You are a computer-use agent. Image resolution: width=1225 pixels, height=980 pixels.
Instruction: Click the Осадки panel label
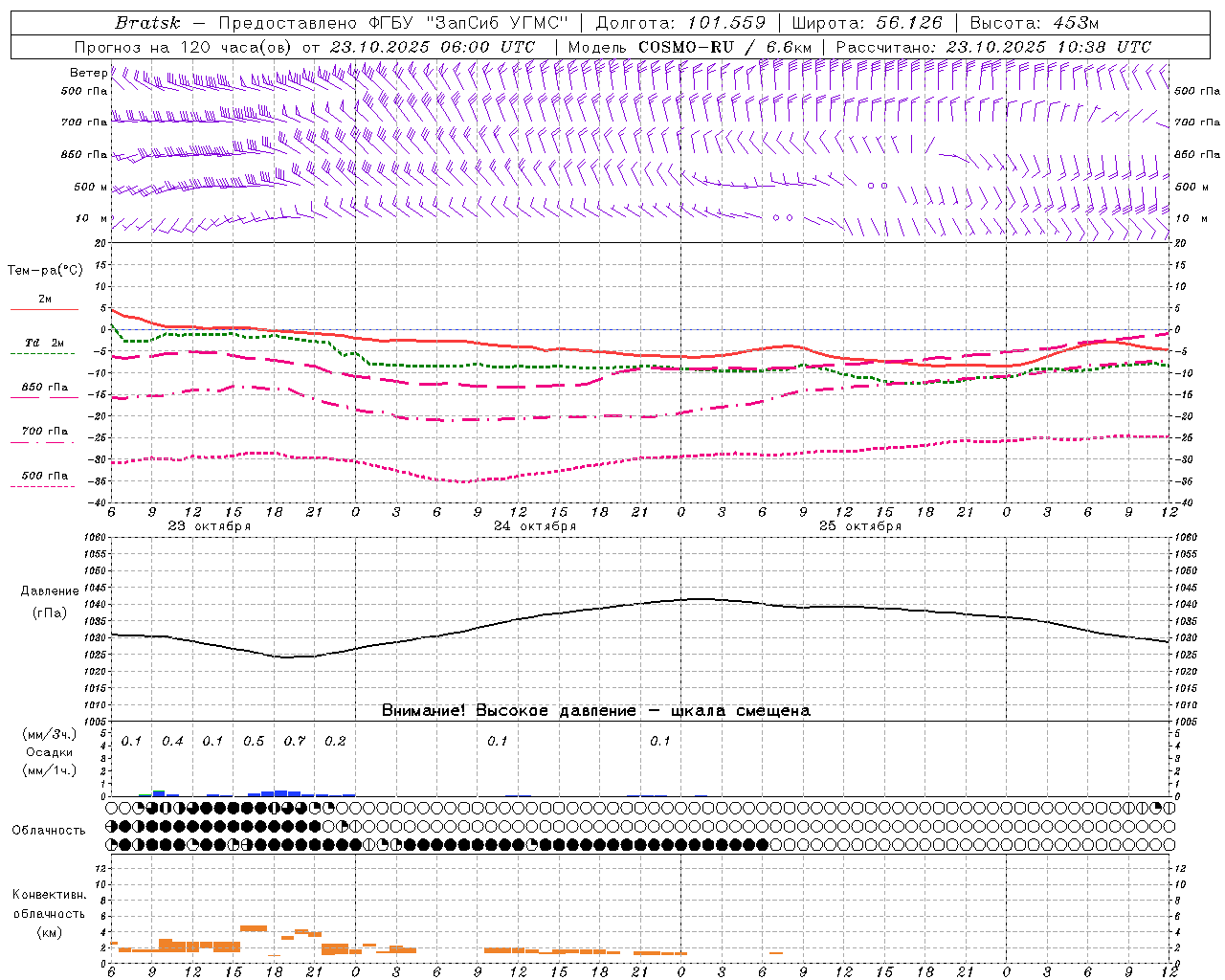tap(50, 752)
